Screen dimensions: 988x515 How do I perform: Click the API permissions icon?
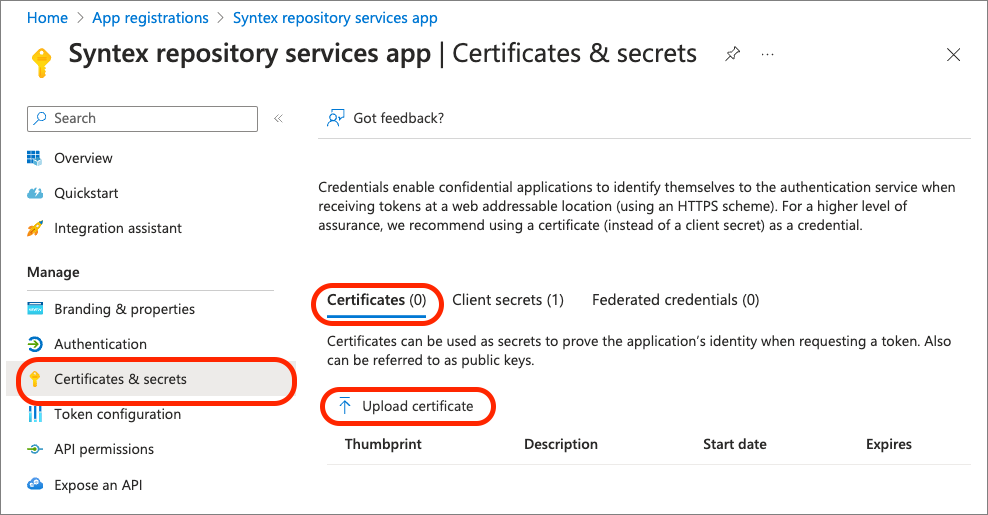click(35, 449)
